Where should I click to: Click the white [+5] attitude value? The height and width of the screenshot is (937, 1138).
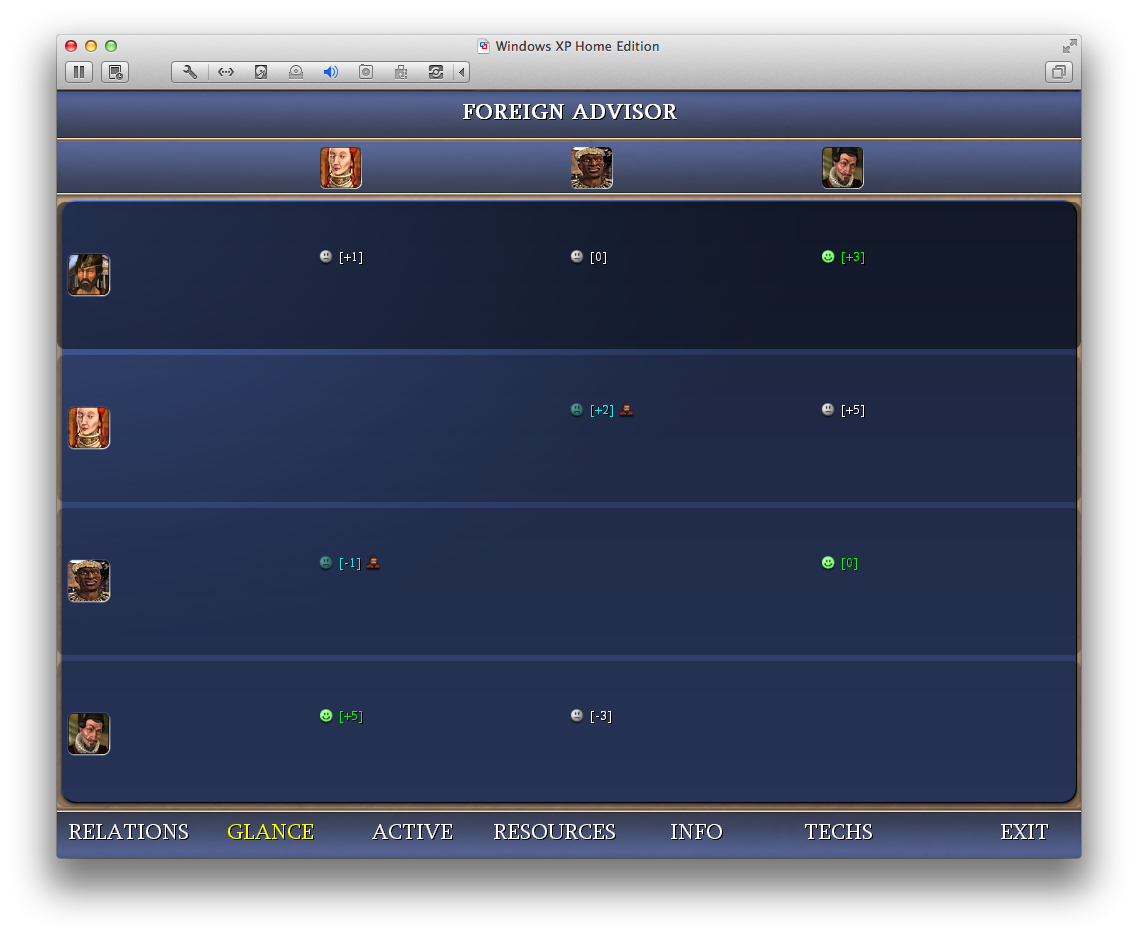click(x=853, y=410)
